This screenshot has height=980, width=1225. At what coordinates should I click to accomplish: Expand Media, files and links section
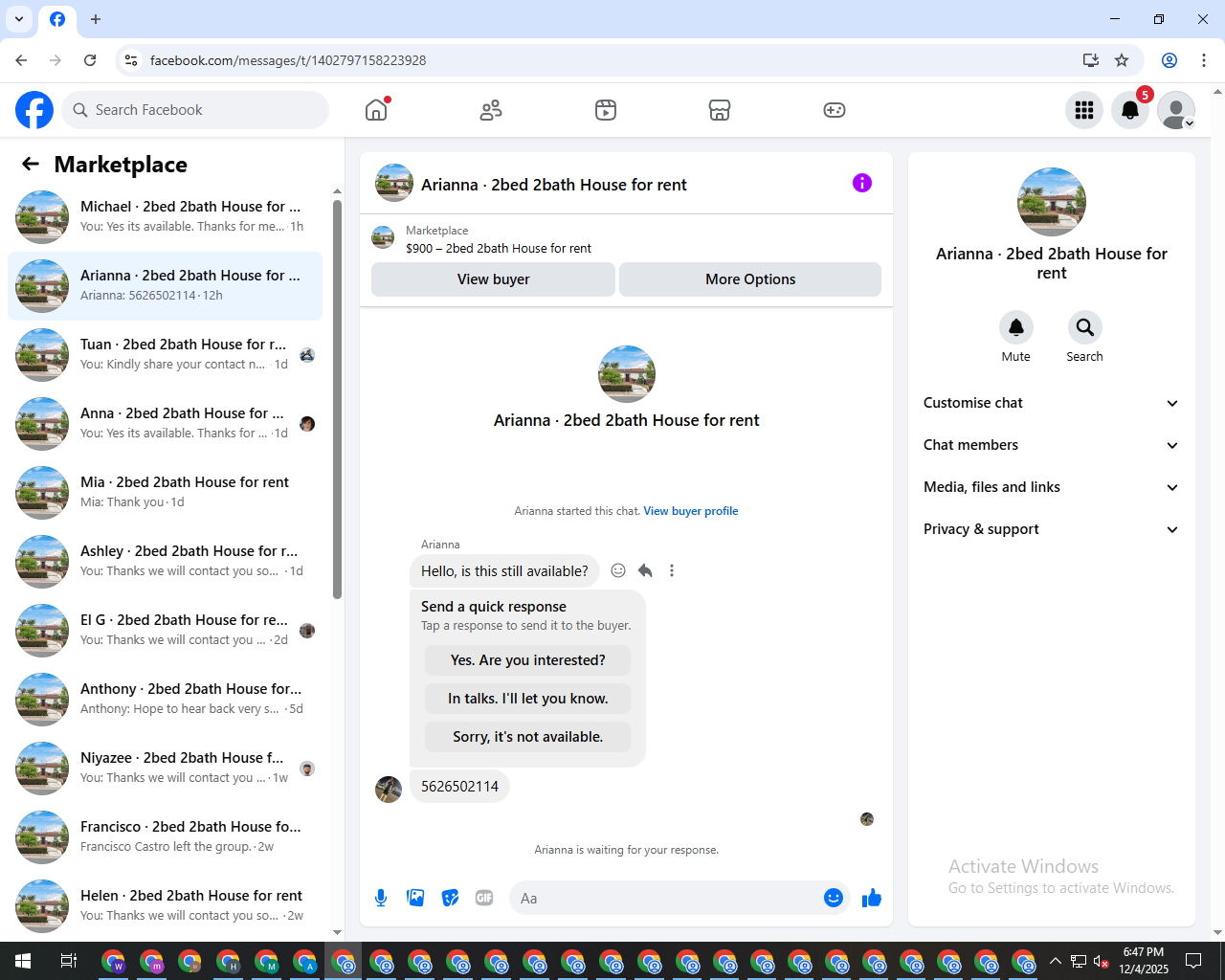click(1051, 487)
